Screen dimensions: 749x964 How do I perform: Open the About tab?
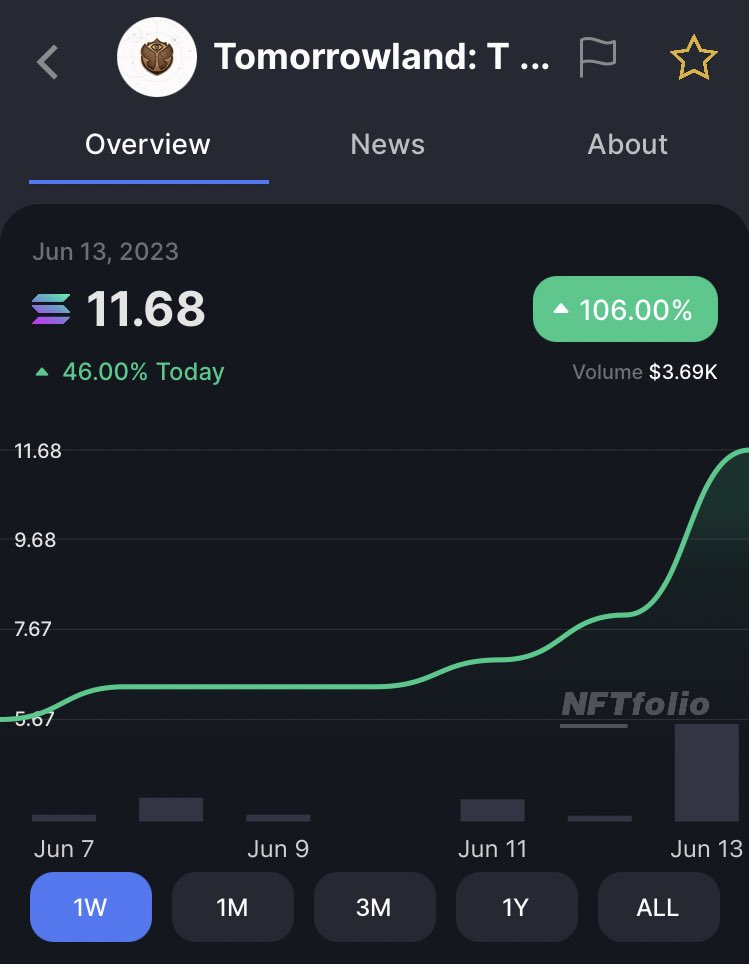pos(627,144)
